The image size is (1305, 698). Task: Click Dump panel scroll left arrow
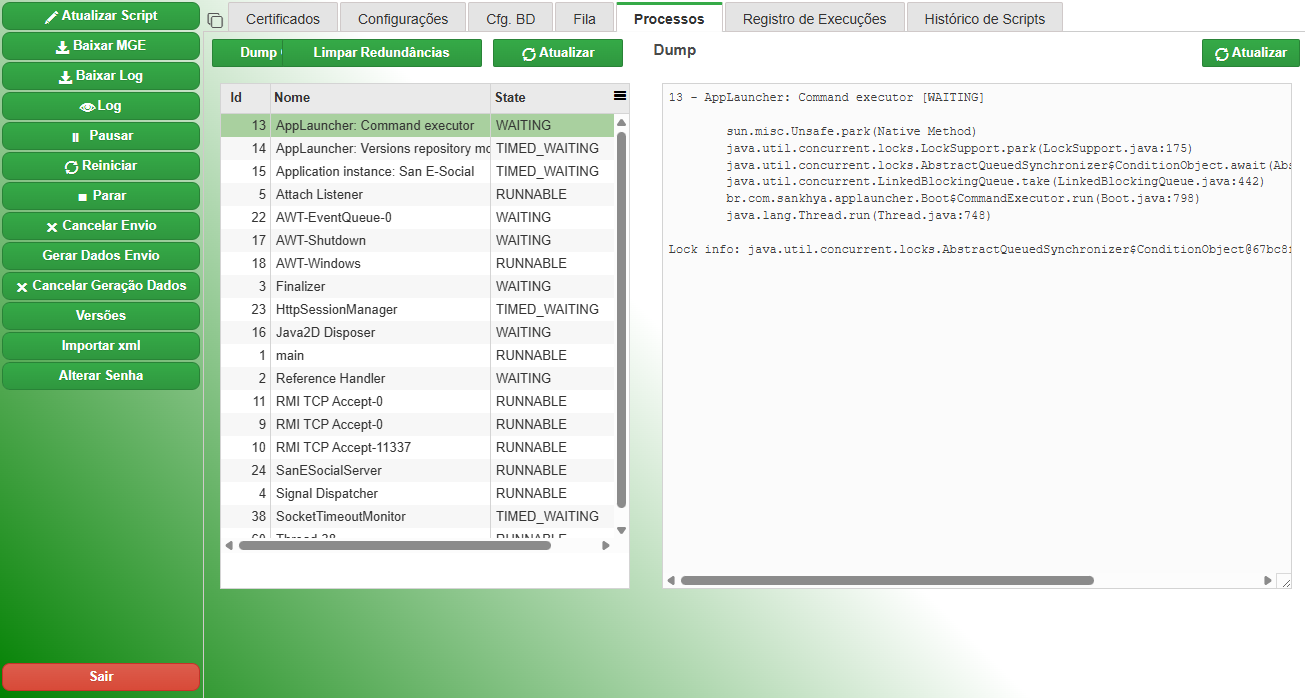point(671,580)
